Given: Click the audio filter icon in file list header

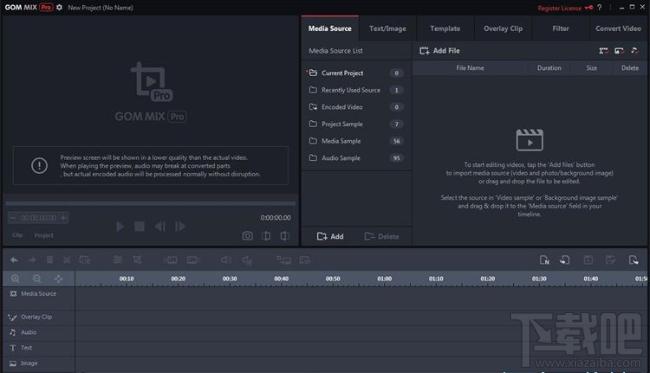Looking at the screenshot, I should (x=634, y=51).
